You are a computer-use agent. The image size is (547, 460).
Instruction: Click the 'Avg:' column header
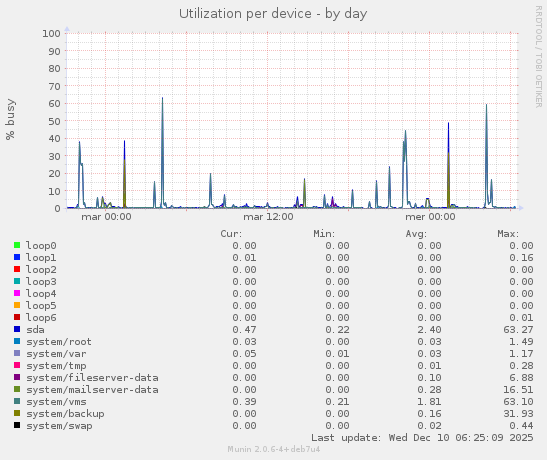[x=416, y=234]
